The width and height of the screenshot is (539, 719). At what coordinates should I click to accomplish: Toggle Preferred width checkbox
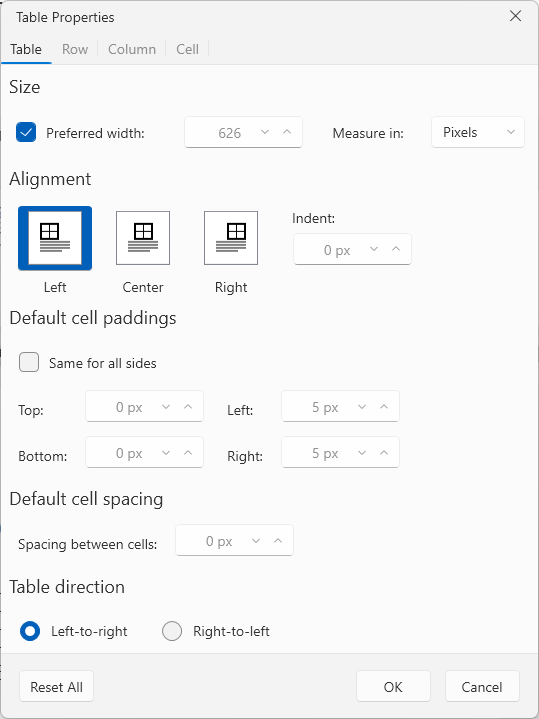coord(26,133)
